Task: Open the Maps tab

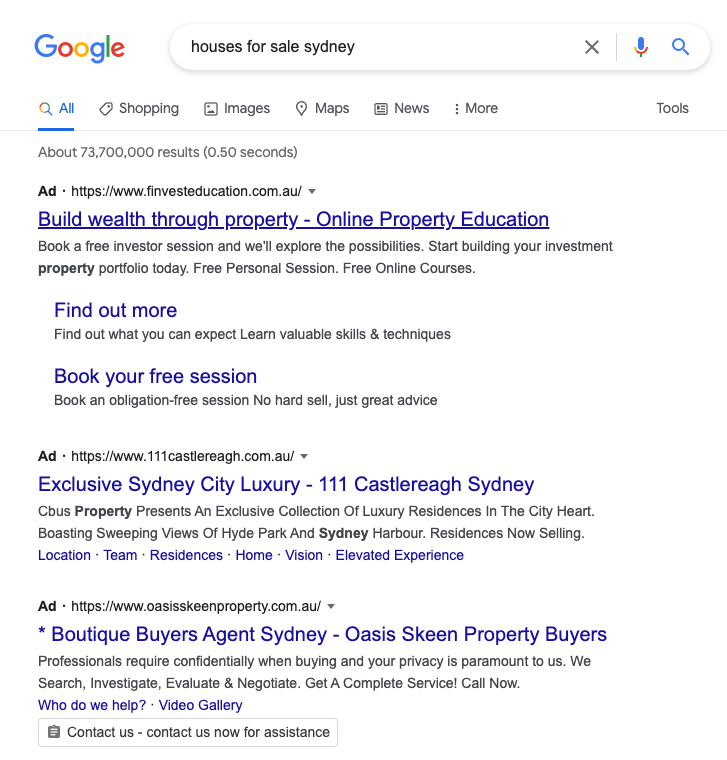Action: [322, 108]
